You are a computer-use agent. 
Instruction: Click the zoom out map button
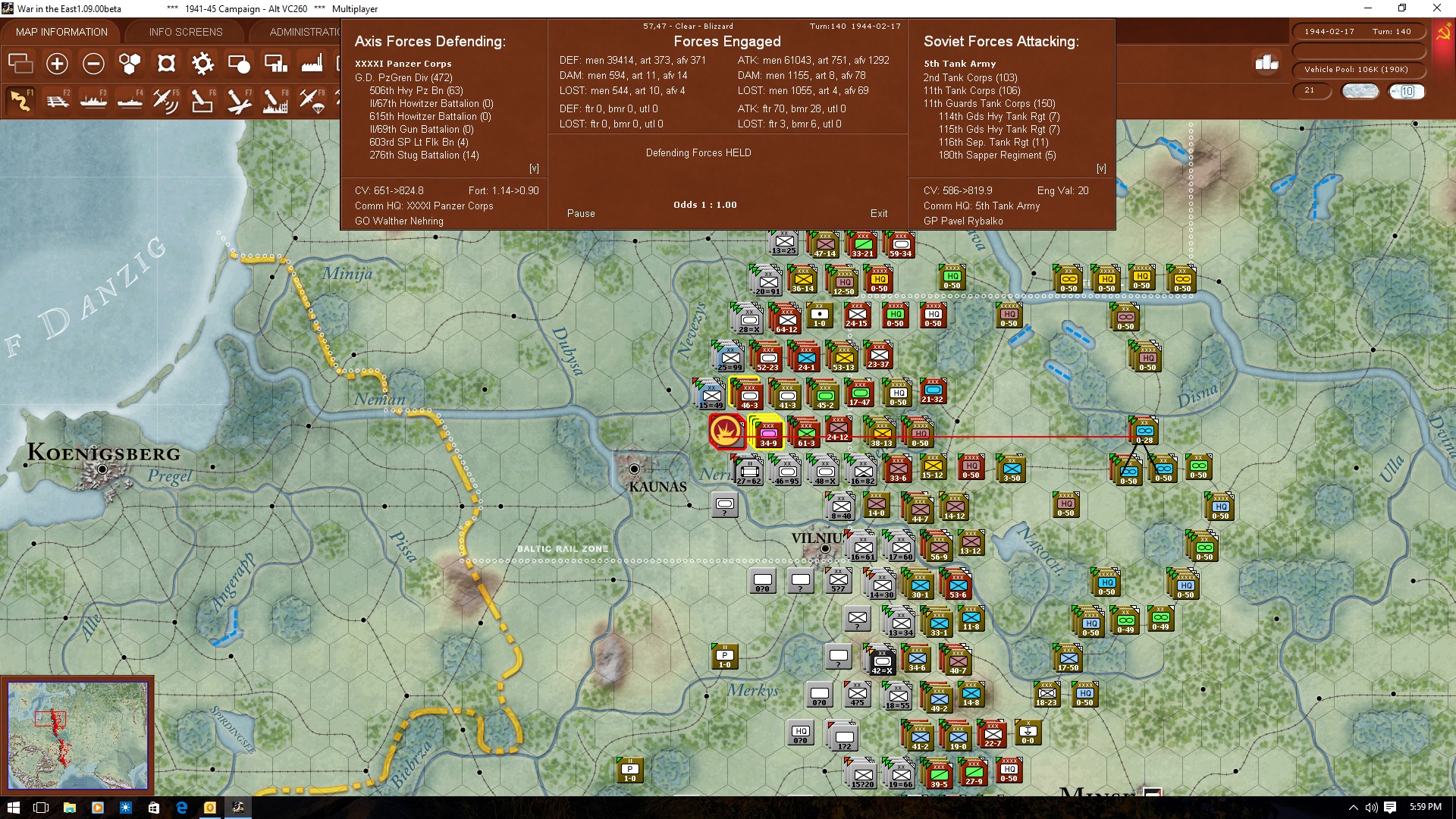click(93, 64)
